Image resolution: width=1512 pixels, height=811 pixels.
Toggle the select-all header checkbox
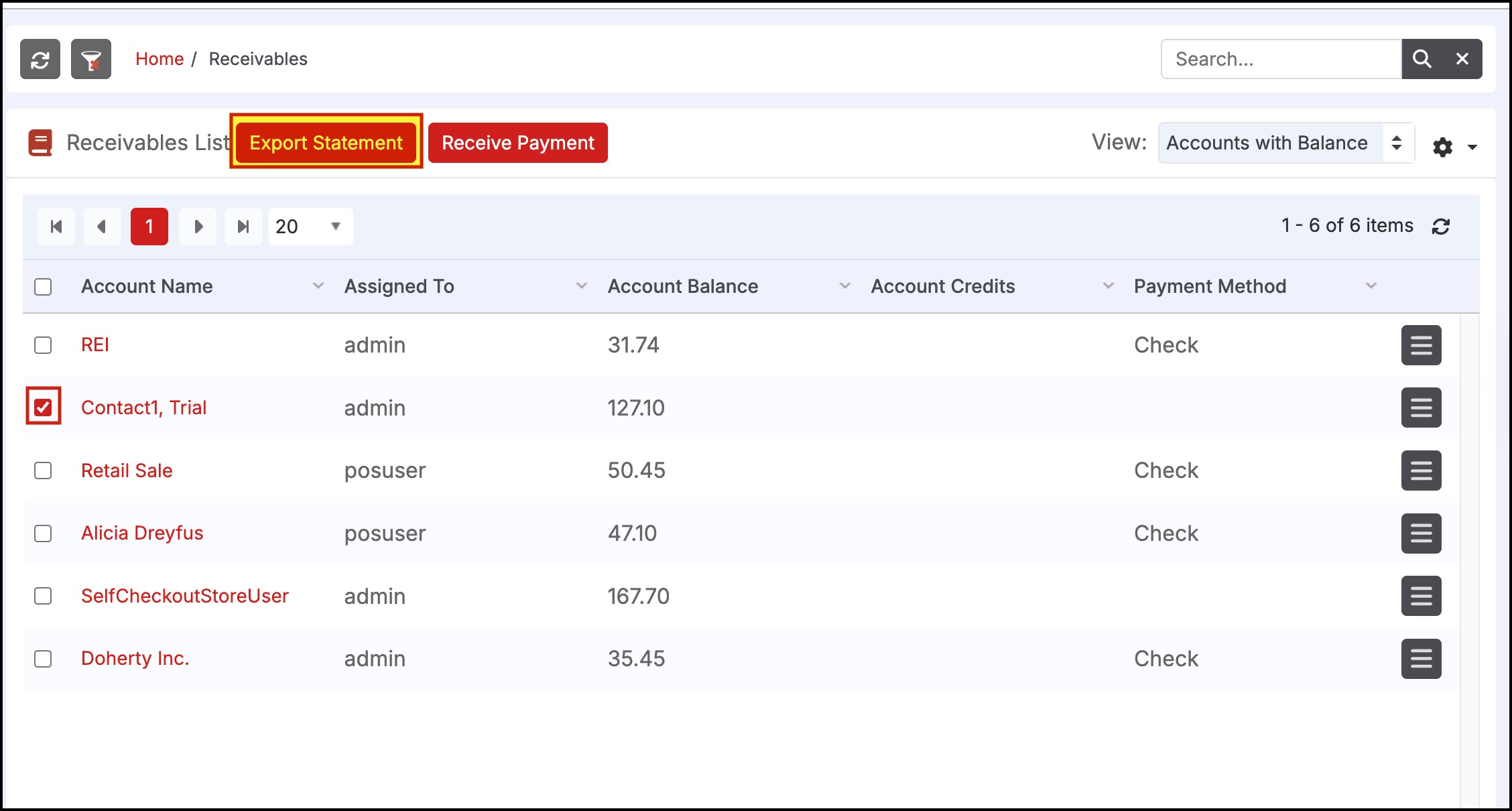pyautogui.click(x=43, y=287)
